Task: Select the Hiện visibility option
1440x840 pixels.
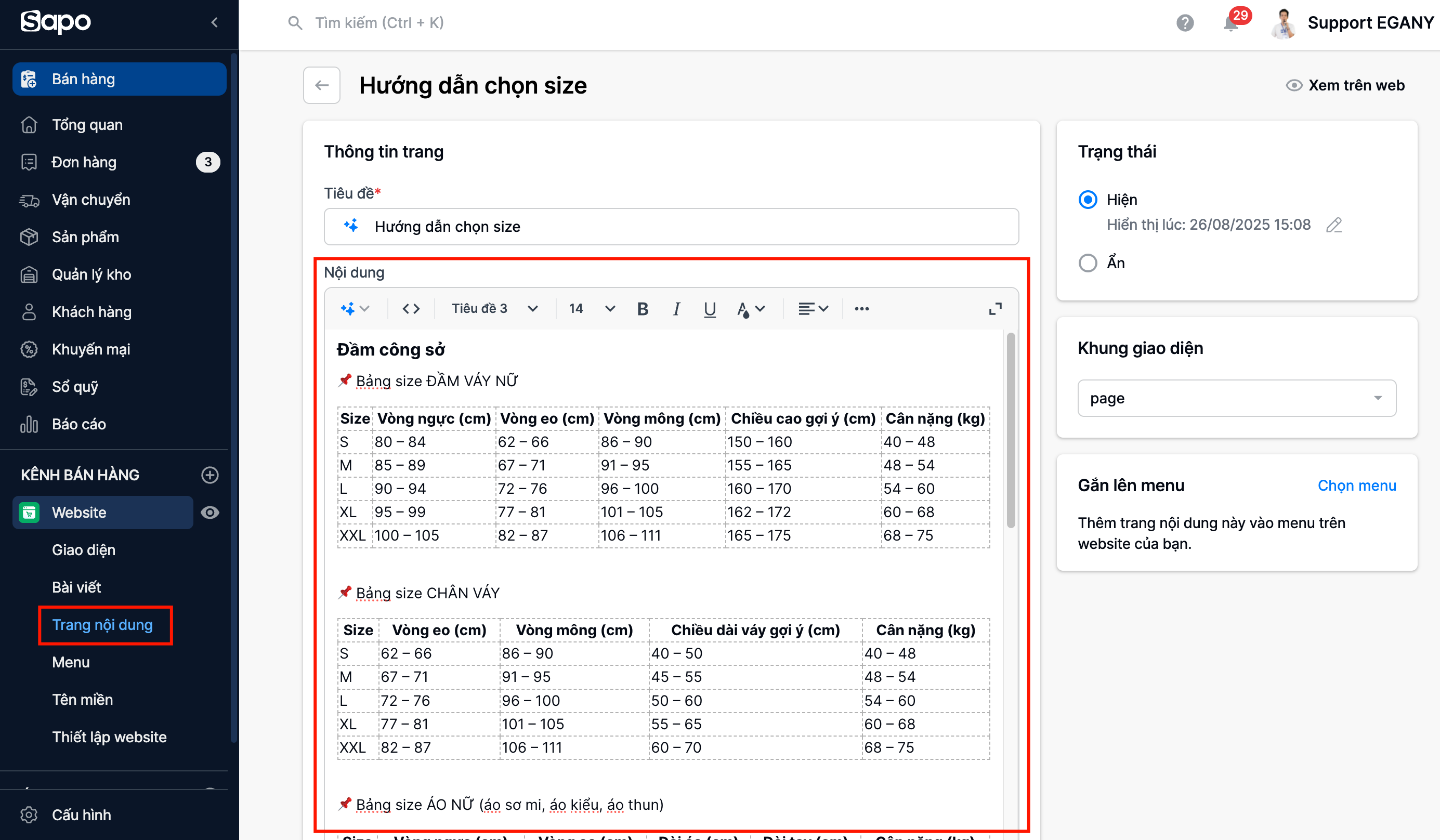Action: tap(1088, 200)
